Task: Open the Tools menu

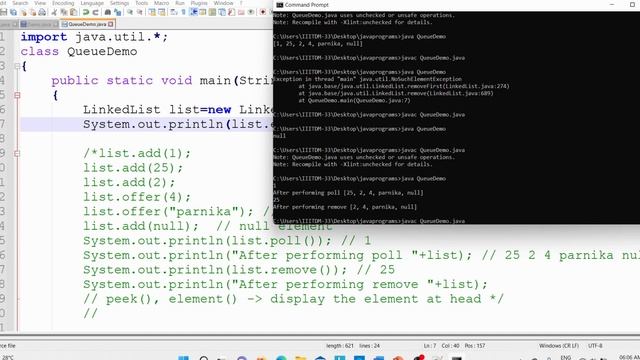Action: click(142, 3)
